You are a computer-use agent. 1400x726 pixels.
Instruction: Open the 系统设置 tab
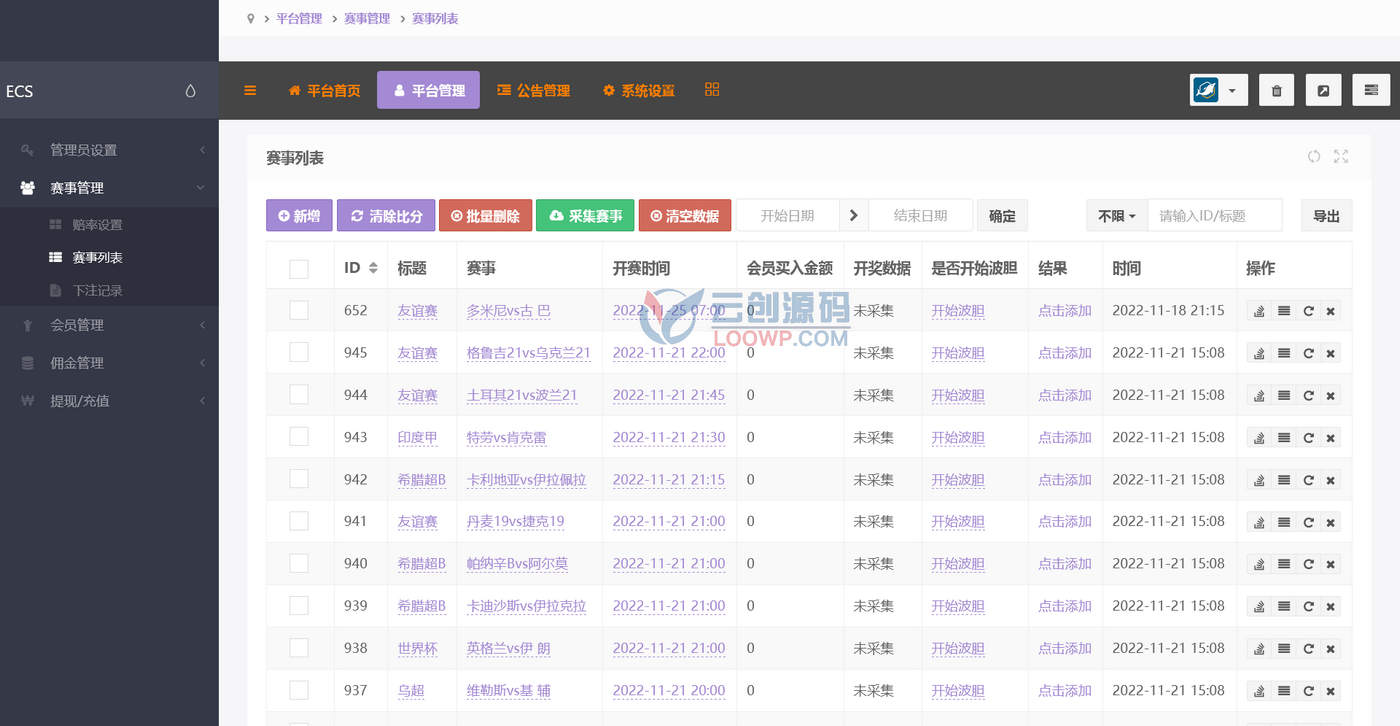(x=638, y=90)
